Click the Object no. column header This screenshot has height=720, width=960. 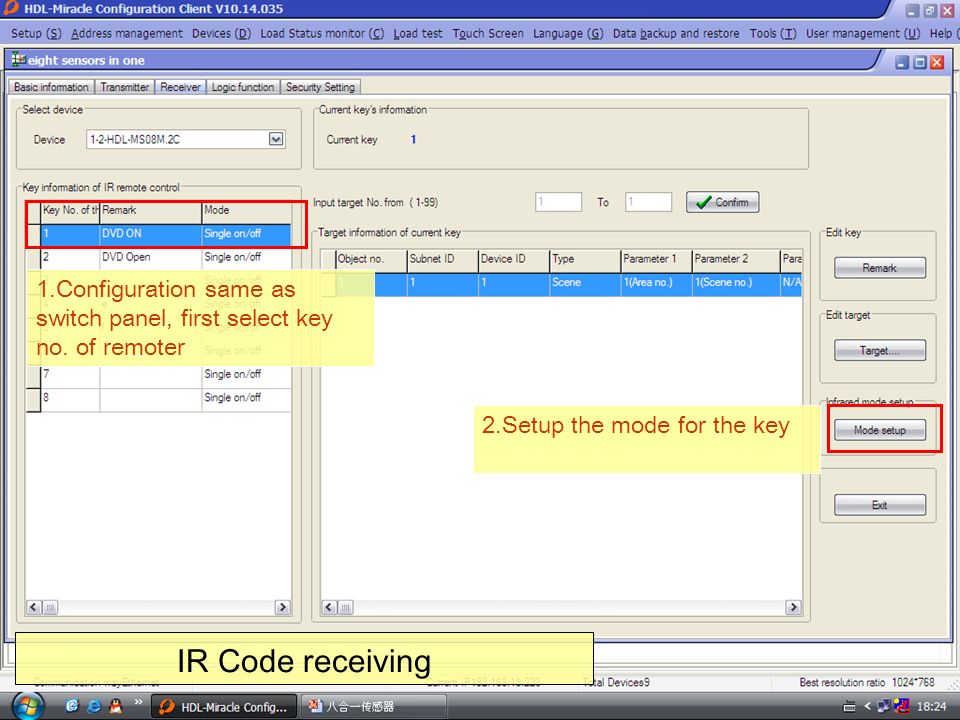(x=371, y=260)
